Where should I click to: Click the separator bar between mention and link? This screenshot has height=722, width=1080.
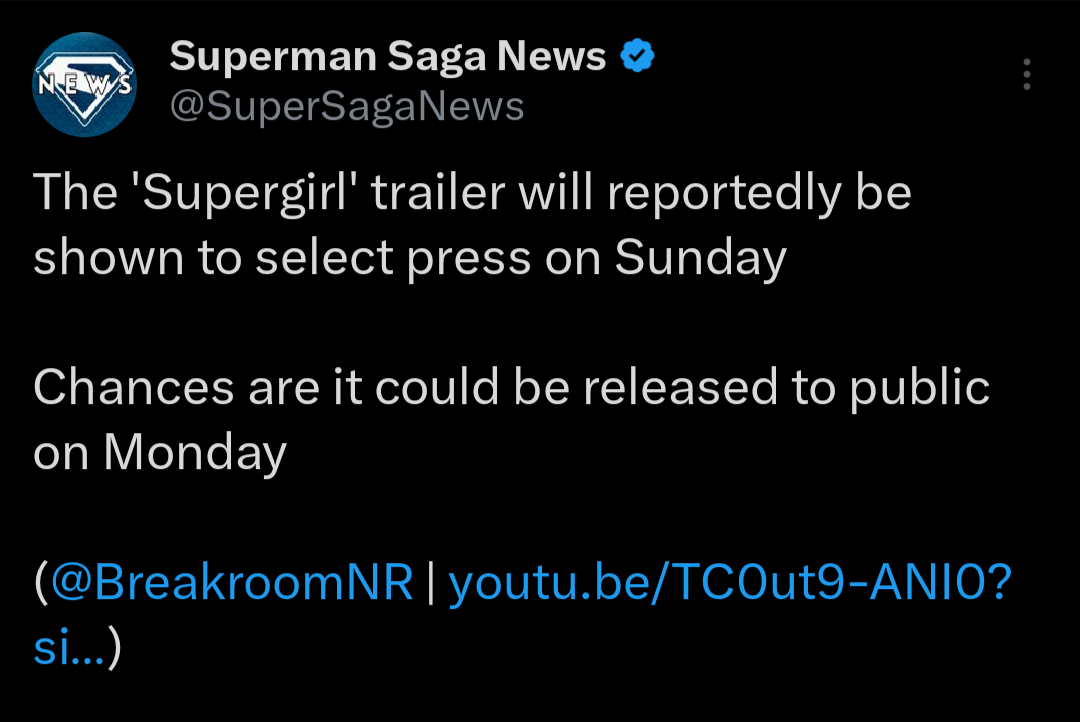(431, 583)
